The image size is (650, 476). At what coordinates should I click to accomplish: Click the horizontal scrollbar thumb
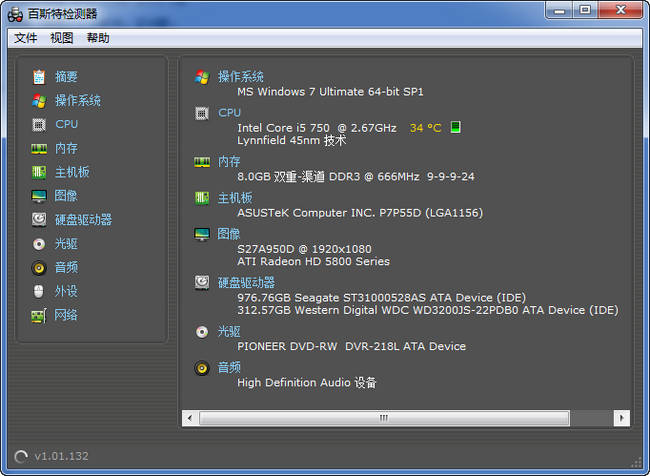384,418
